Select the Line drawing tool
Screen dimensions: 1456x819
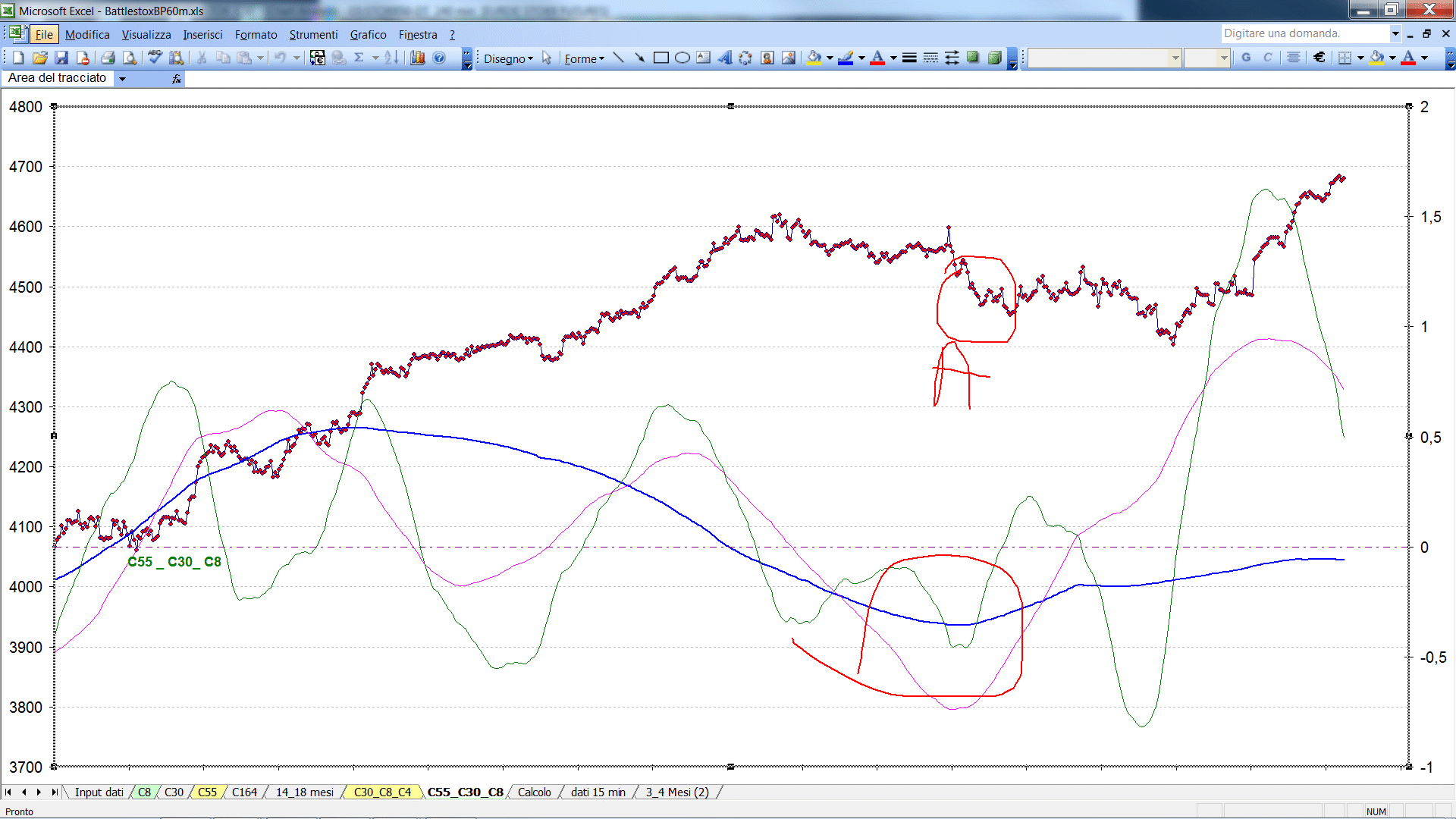(x=618, y=58)
